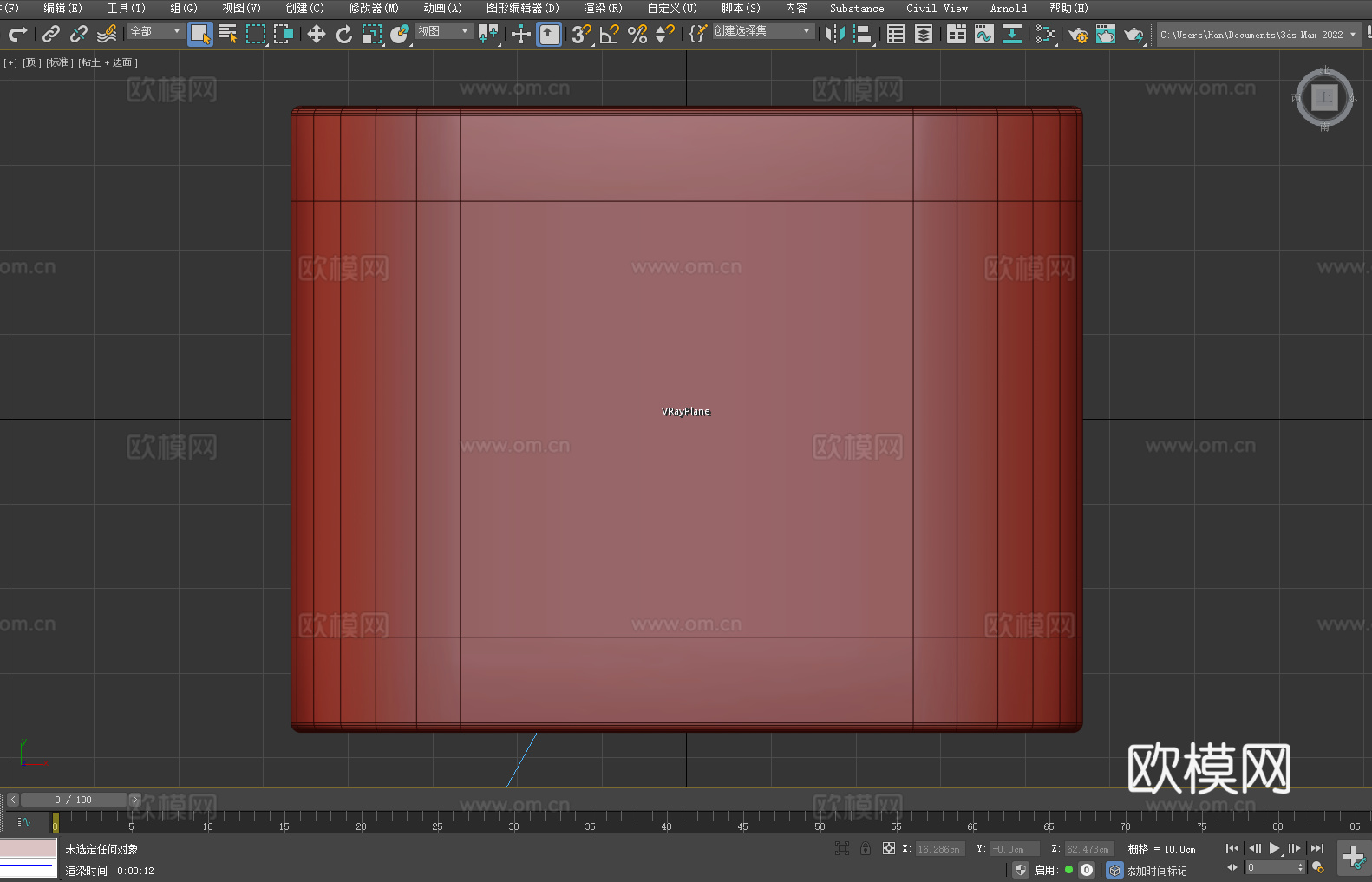Choose Rectangular Selection Region tool
Image resolution: width=1372 pixels, height=882 pixels.
coord(256,34)
